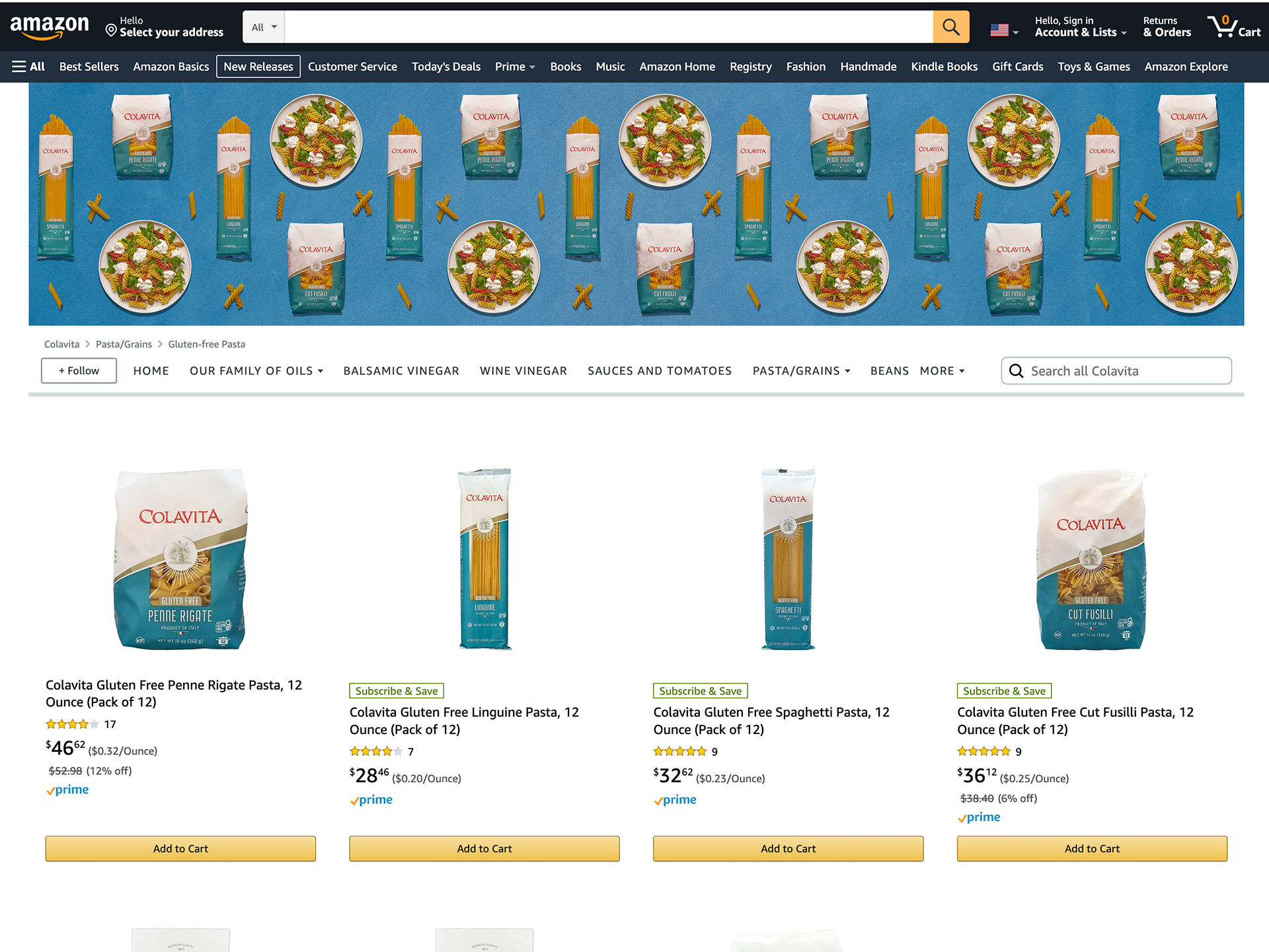
Task: Click the Penne Rigate star rating
Action: 72,724
